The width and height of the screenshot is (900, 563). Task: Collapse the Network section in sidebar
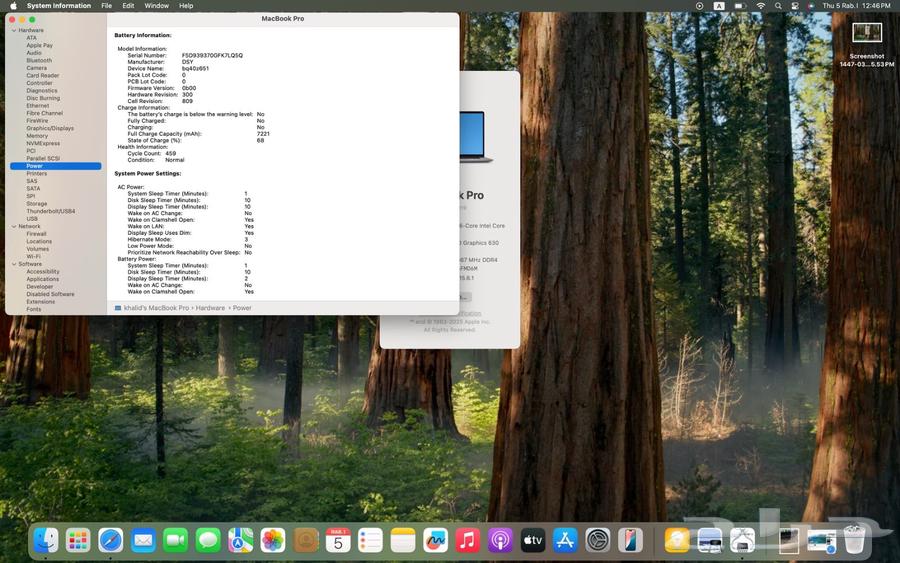click(14, 227)
